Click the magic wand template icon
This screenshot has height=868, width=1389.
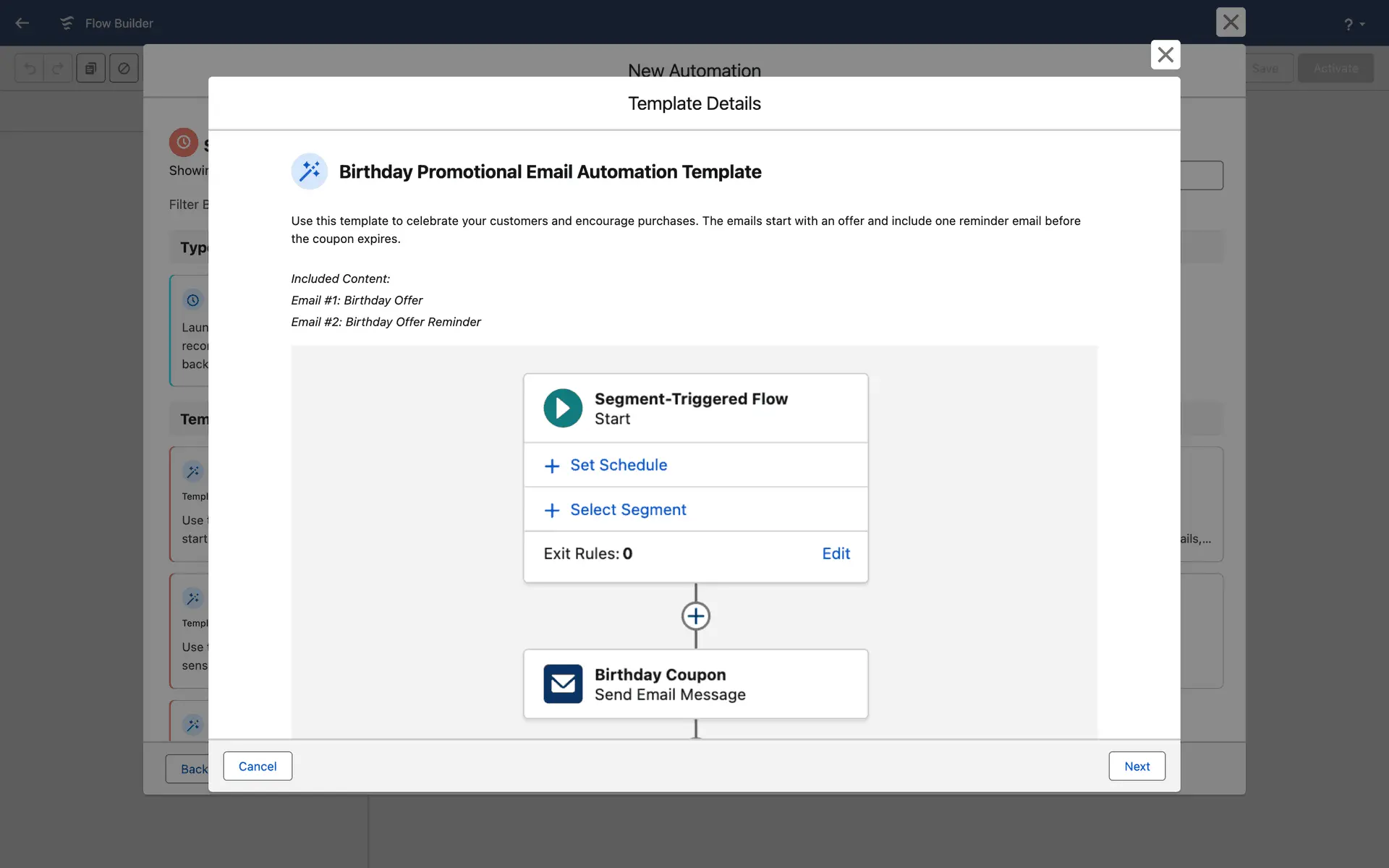tap(310, 171)
